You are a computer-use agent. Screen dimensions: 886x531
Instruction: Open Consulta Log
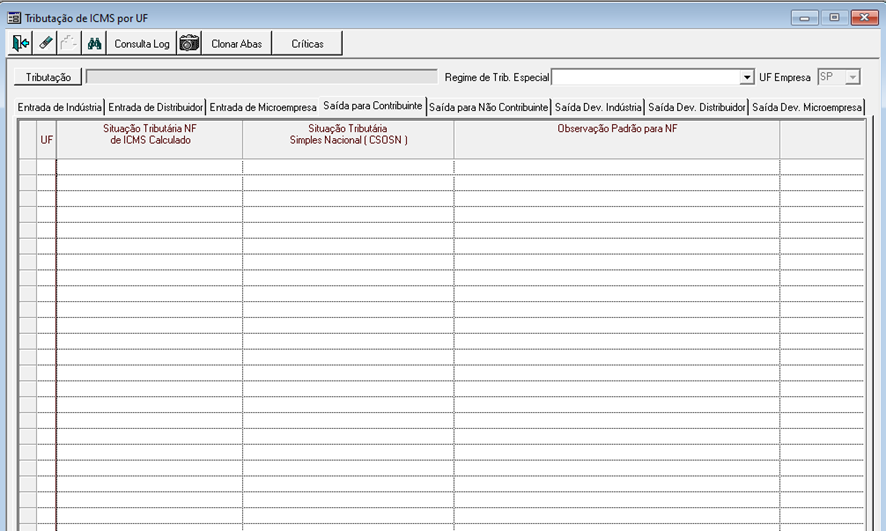point(141,43)
